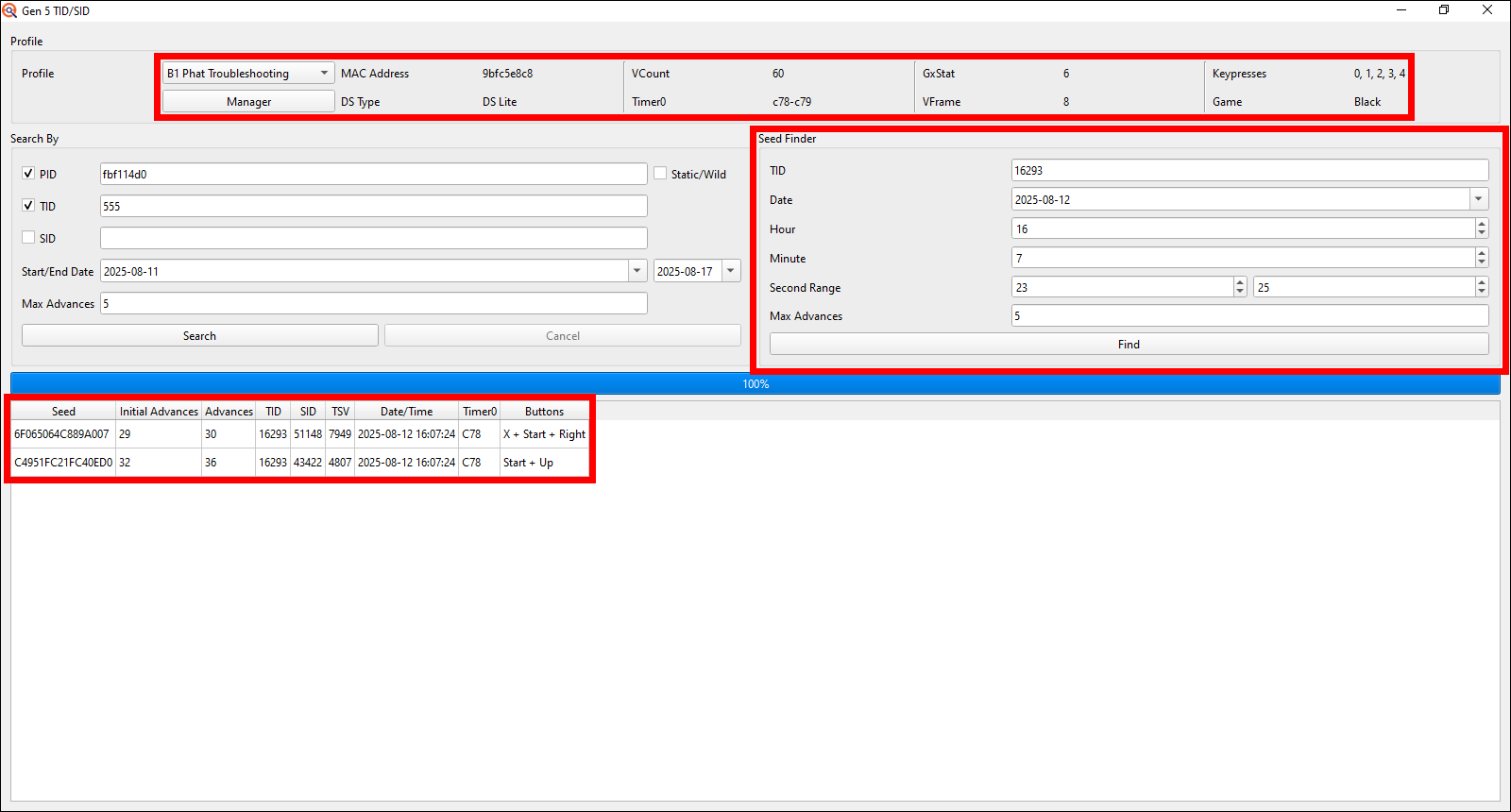The image size is (1511, 812).
Task: Decrease the Minute value with down arrow
Action: pyautogui.click(x=1481, y=263)
